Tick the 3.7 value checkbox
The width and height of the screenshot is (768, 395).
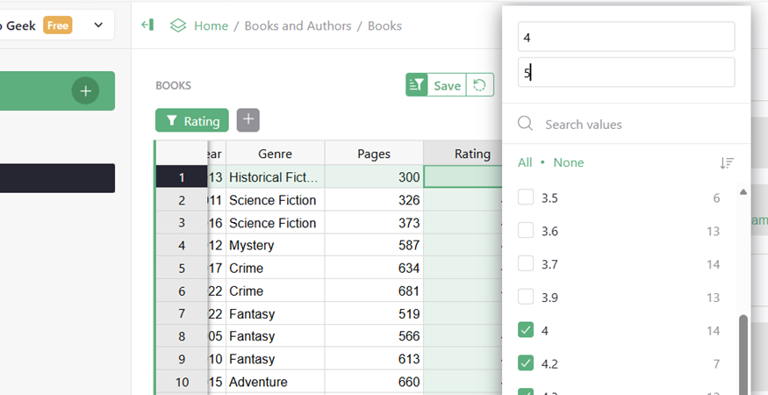[526, 264]
